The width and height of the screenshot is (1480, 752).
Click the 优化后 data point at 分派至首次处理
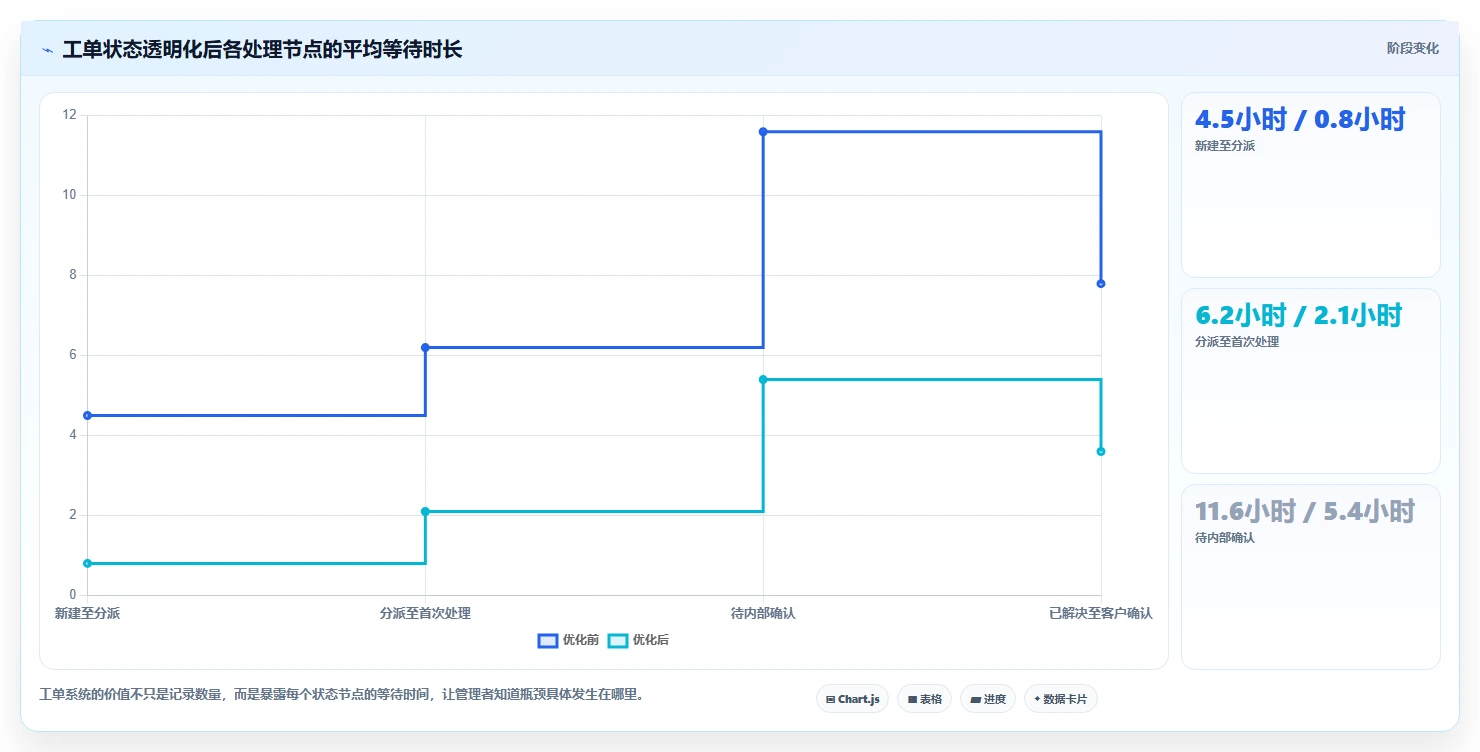(x=425, y=511)
